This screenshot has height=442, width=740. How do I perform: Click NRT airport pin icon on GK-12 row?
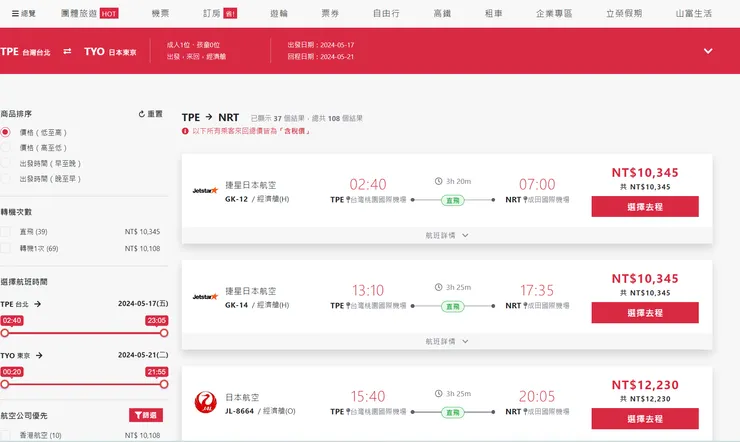pyautogui.click(x=525, y=200)
